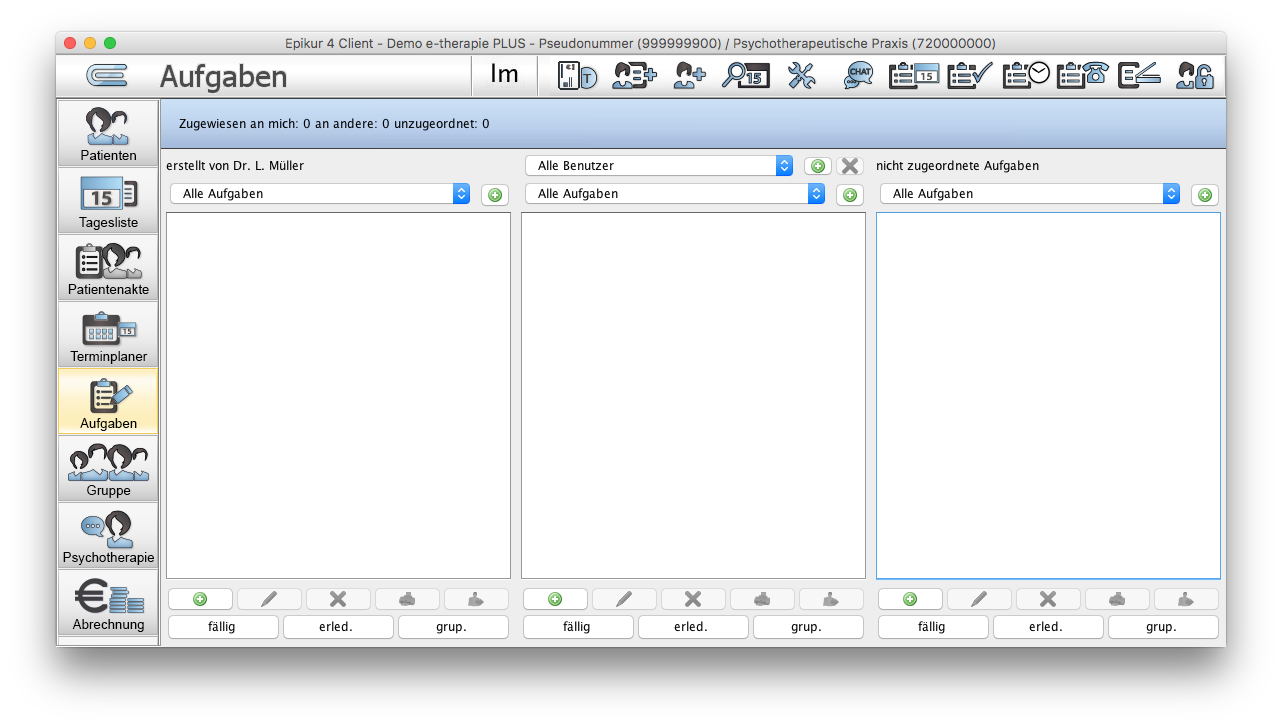Open the Terminplaner sidebar item
This screenshot has width=1282, height=727.
pos(108,334)
